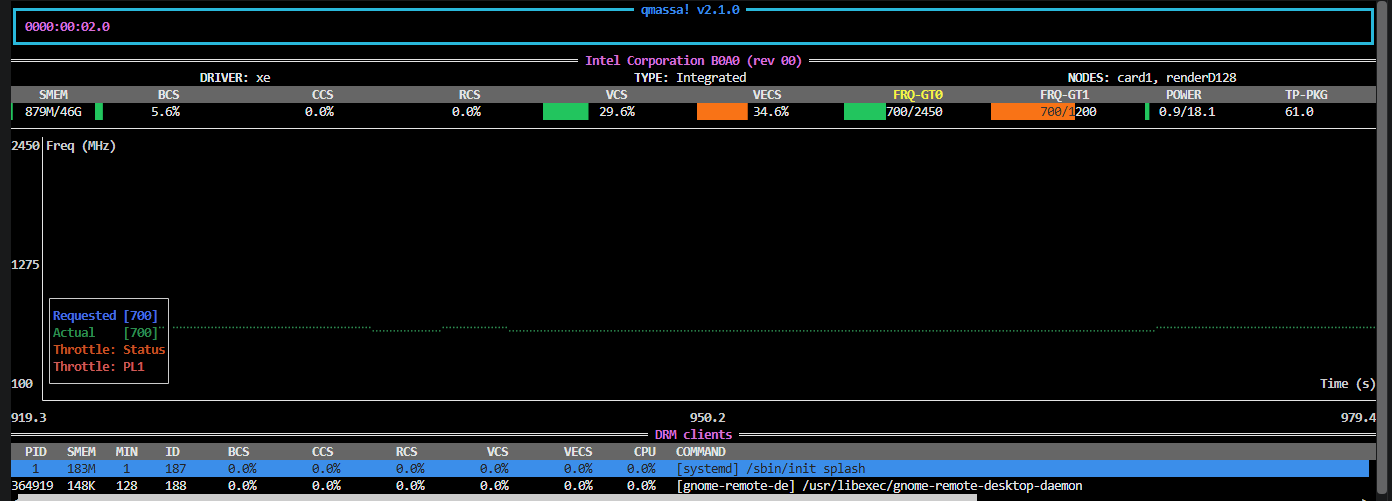
Task: Click the VECS engine header in the device stats
Action: [767, 95]
